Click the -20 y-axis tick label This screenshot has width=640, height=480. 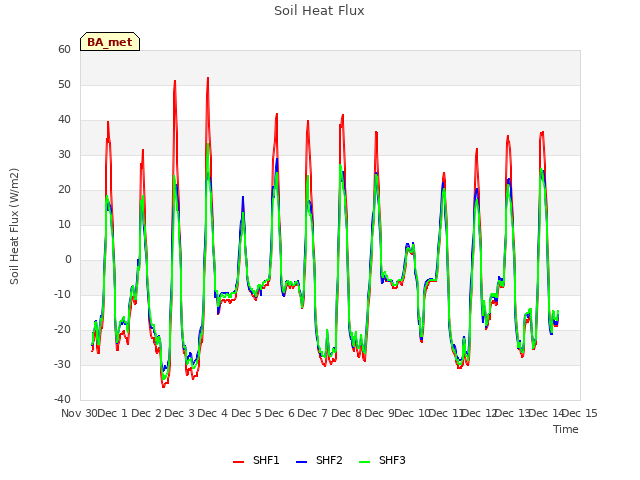coord(62,329)
